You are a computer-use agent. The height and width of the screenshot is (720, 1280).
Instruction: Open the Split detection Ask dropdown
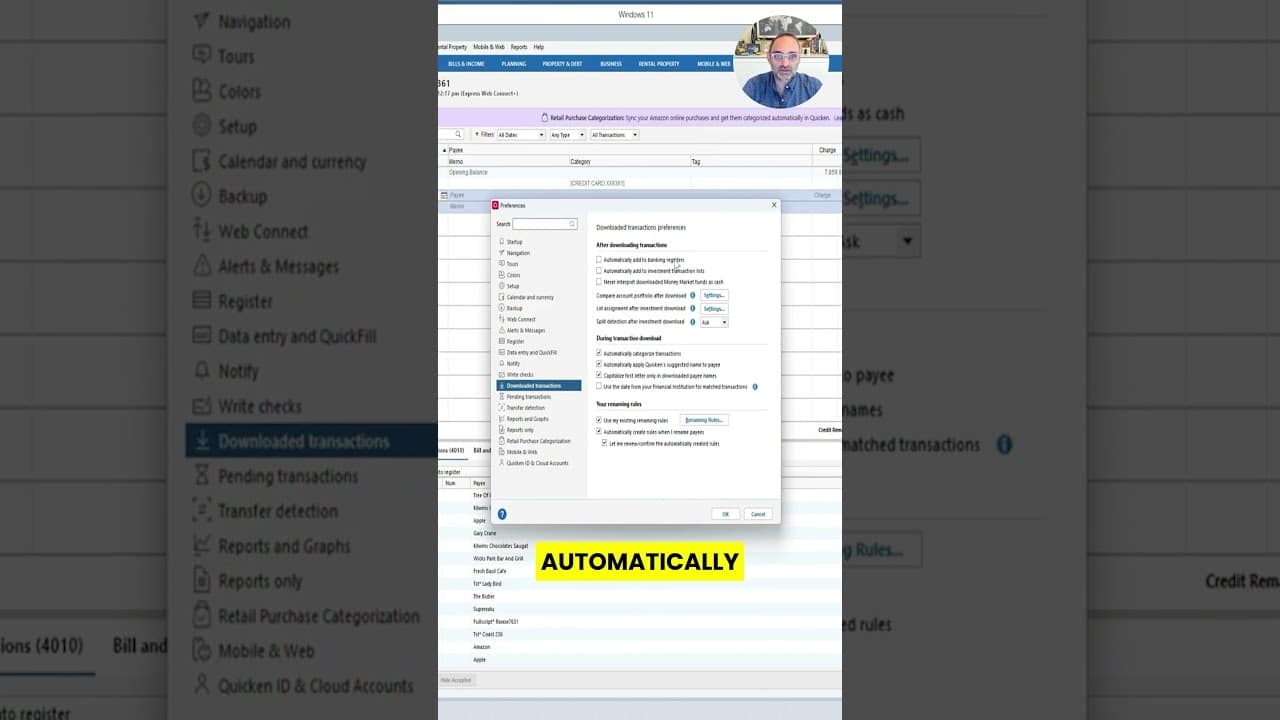[714, 322]
